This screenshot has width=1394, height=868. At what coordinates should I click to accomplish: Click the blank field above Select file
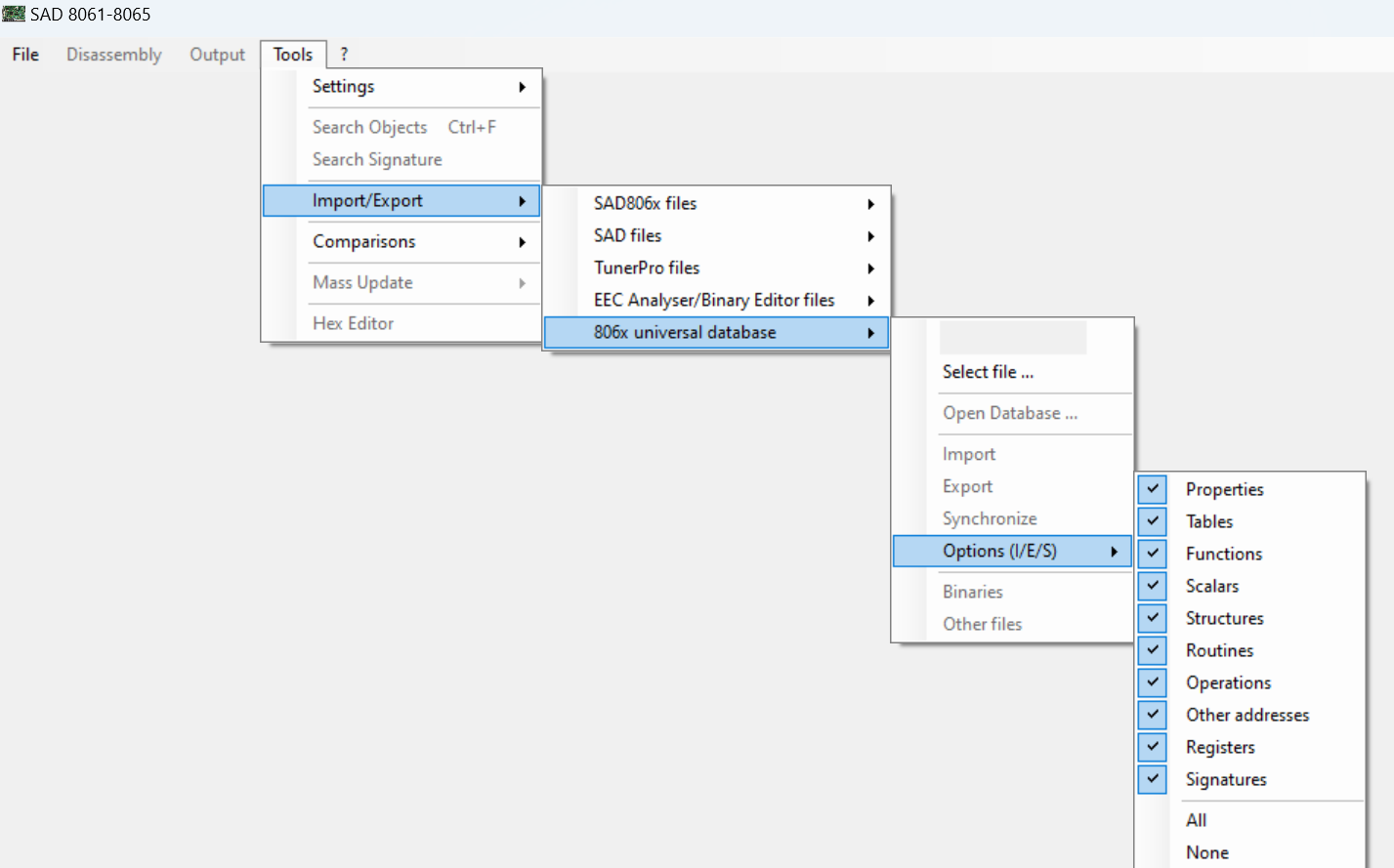[1012, 338]
